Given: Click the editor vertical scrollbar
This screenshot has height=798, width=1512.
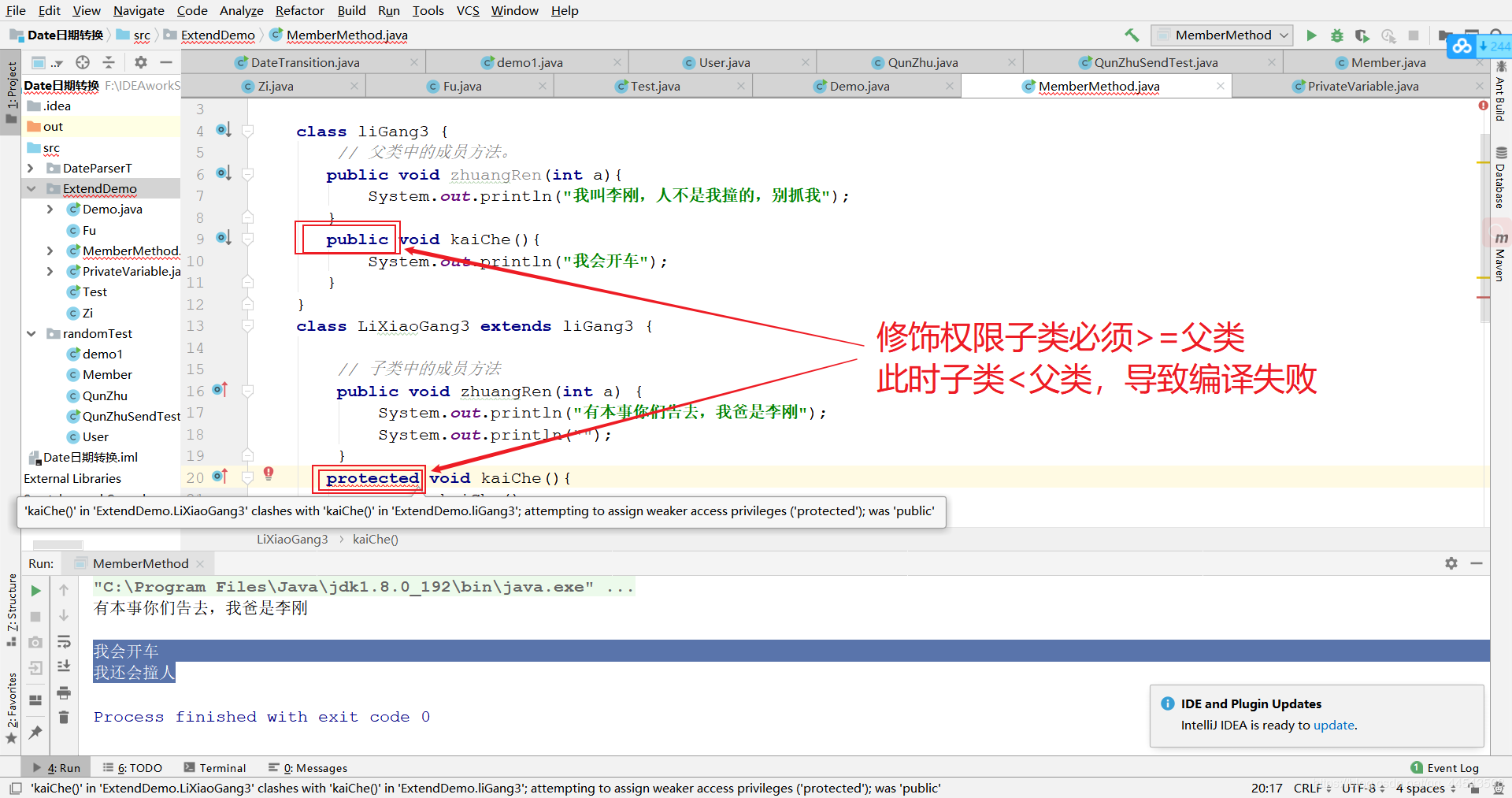Looking at the screenshot, I should pos(1485,228).
